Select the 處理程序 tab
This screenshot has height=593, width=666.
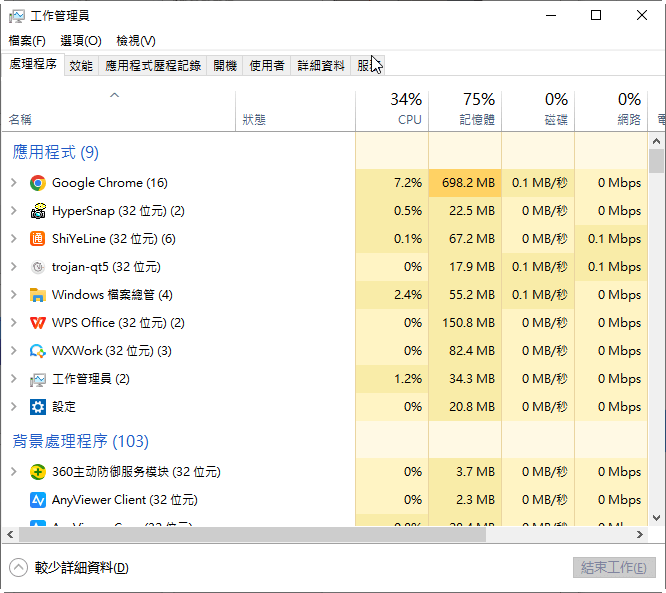(x=33, y=65)
